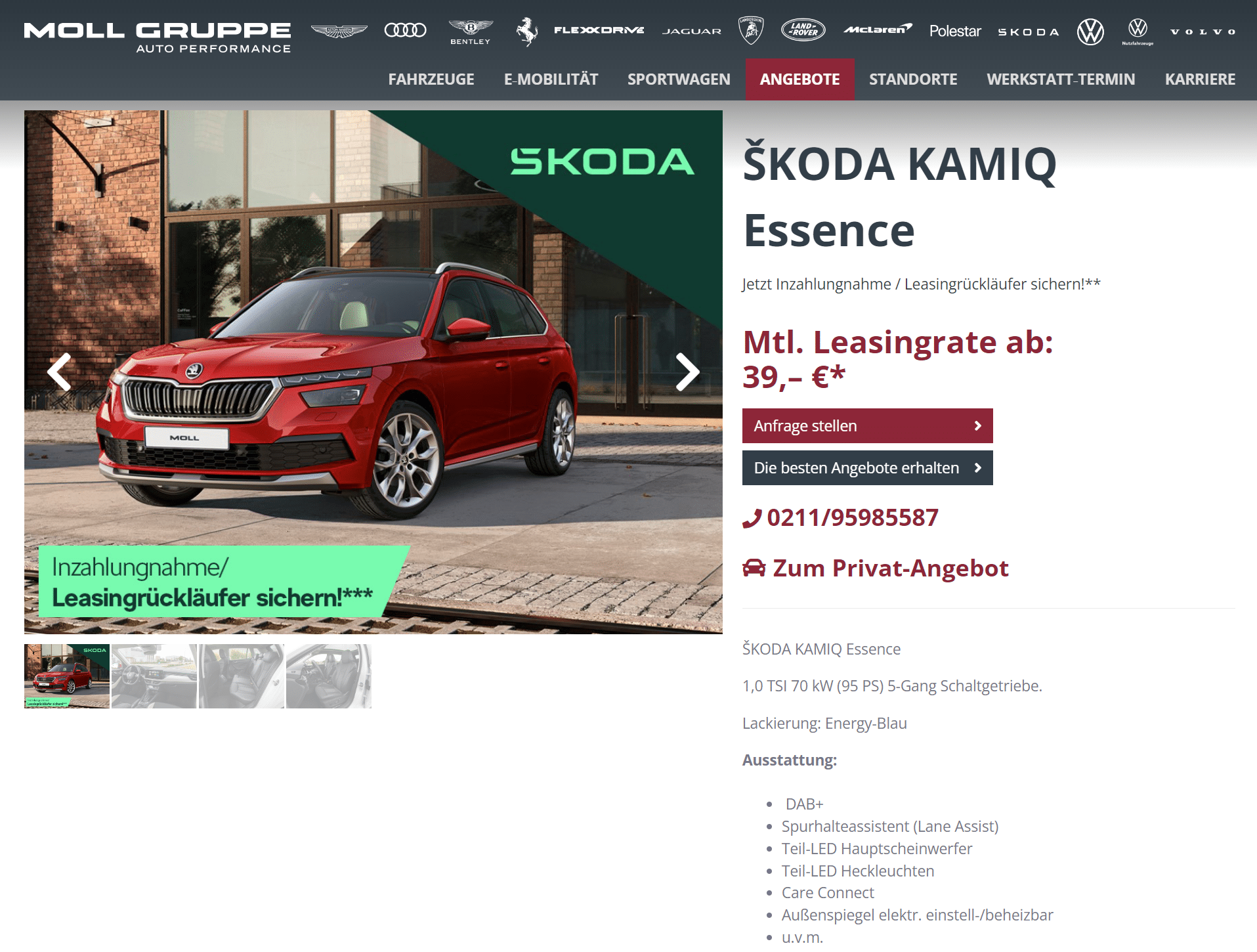Click the Anfrage stellen button
The width and height of the screenshot is (1257, 952).
867,426
